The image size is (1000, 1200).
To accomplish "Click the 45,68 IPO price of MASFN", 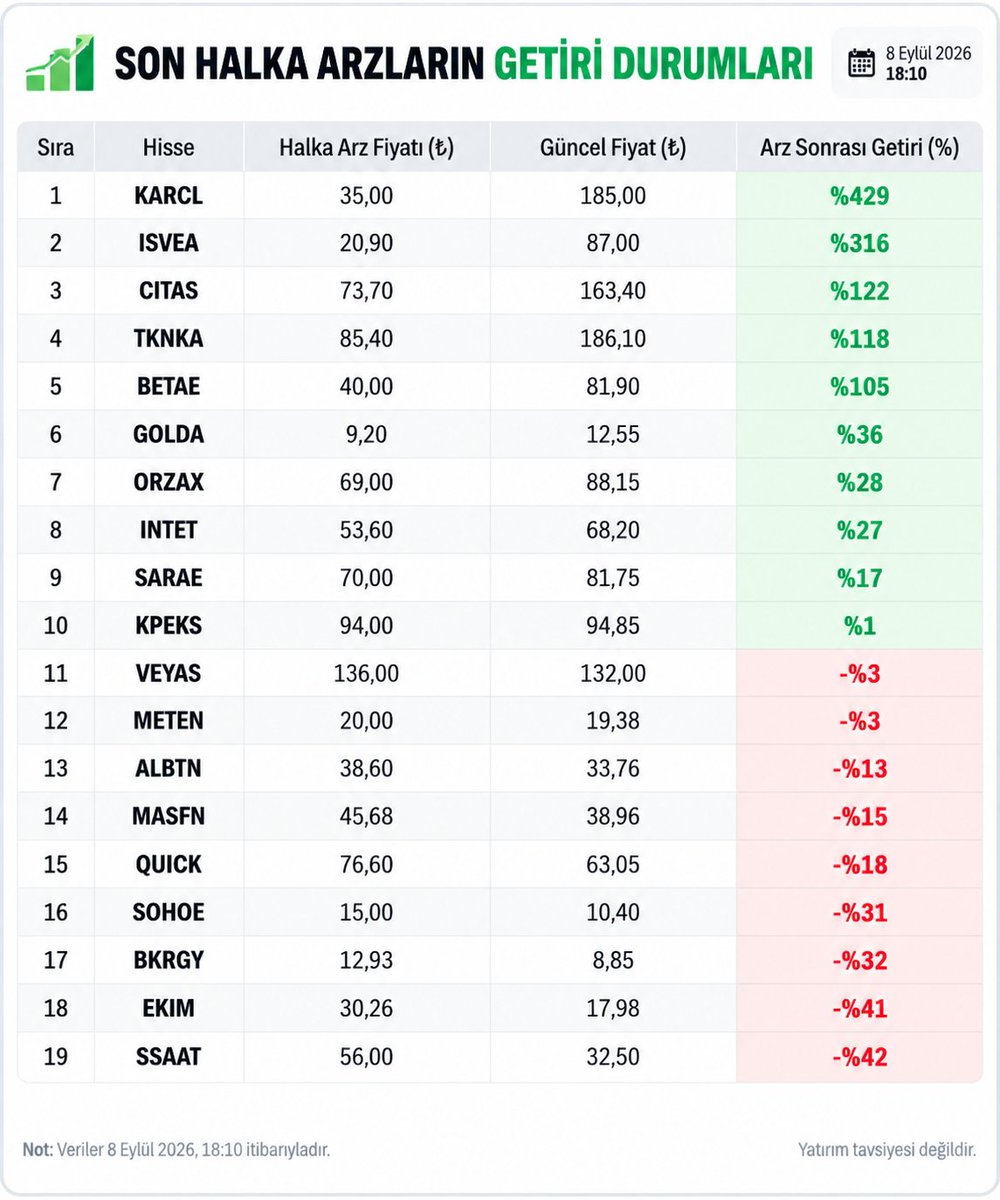I will (x=366, y=817).
